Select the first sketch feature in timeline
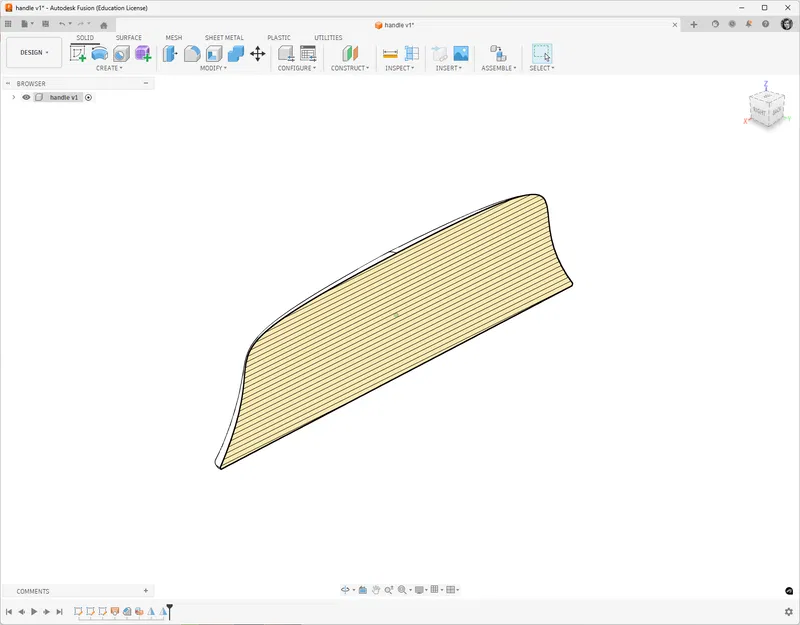This screenshot has width=800, height=625. tap(78, 611)
